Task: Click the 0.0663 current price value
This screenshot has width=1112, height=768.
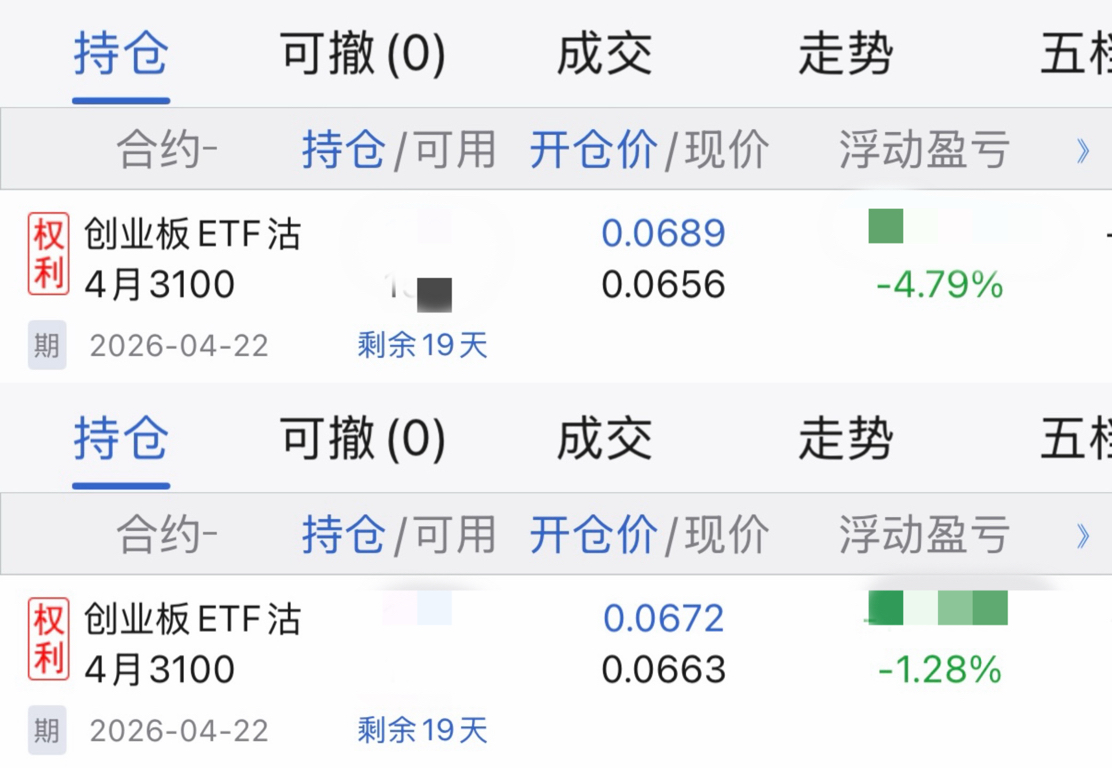Action: 664,669
